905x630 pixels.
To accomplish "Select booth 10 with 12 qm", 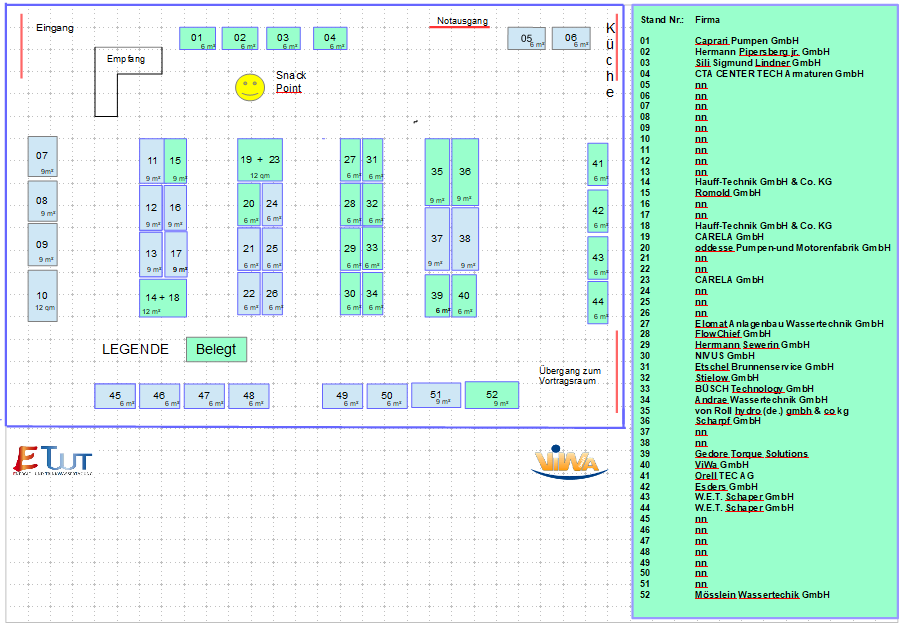I will [42, 296].
